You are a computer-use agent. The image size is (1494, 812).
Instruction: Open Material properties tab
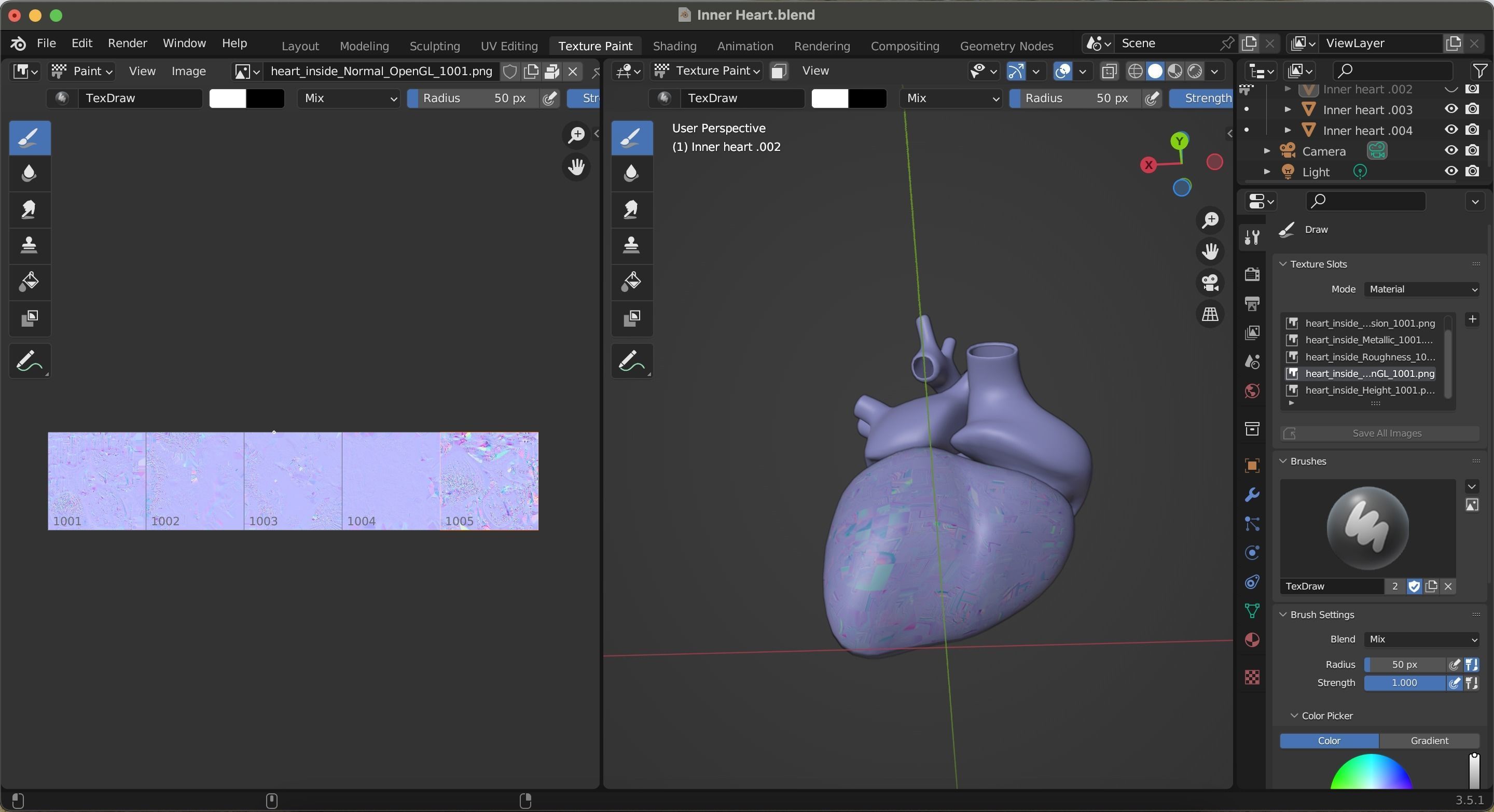tap(1252, 639)
